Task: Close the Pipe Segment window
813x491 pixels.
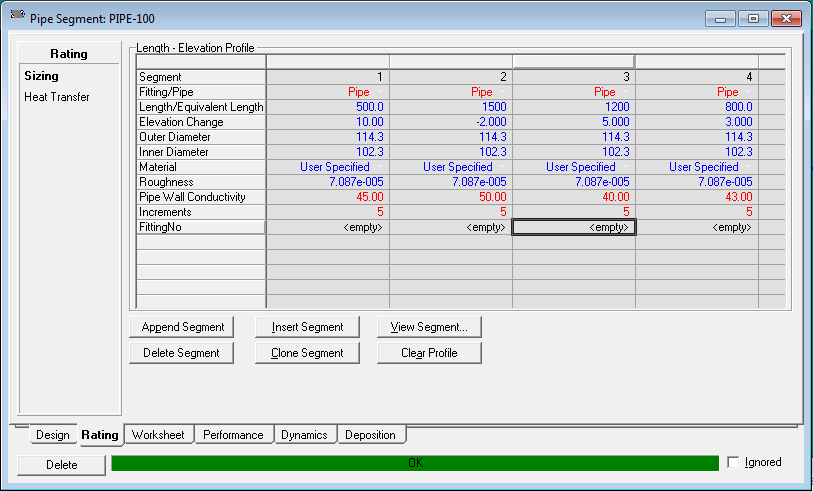Action: (x=787, y=19)
